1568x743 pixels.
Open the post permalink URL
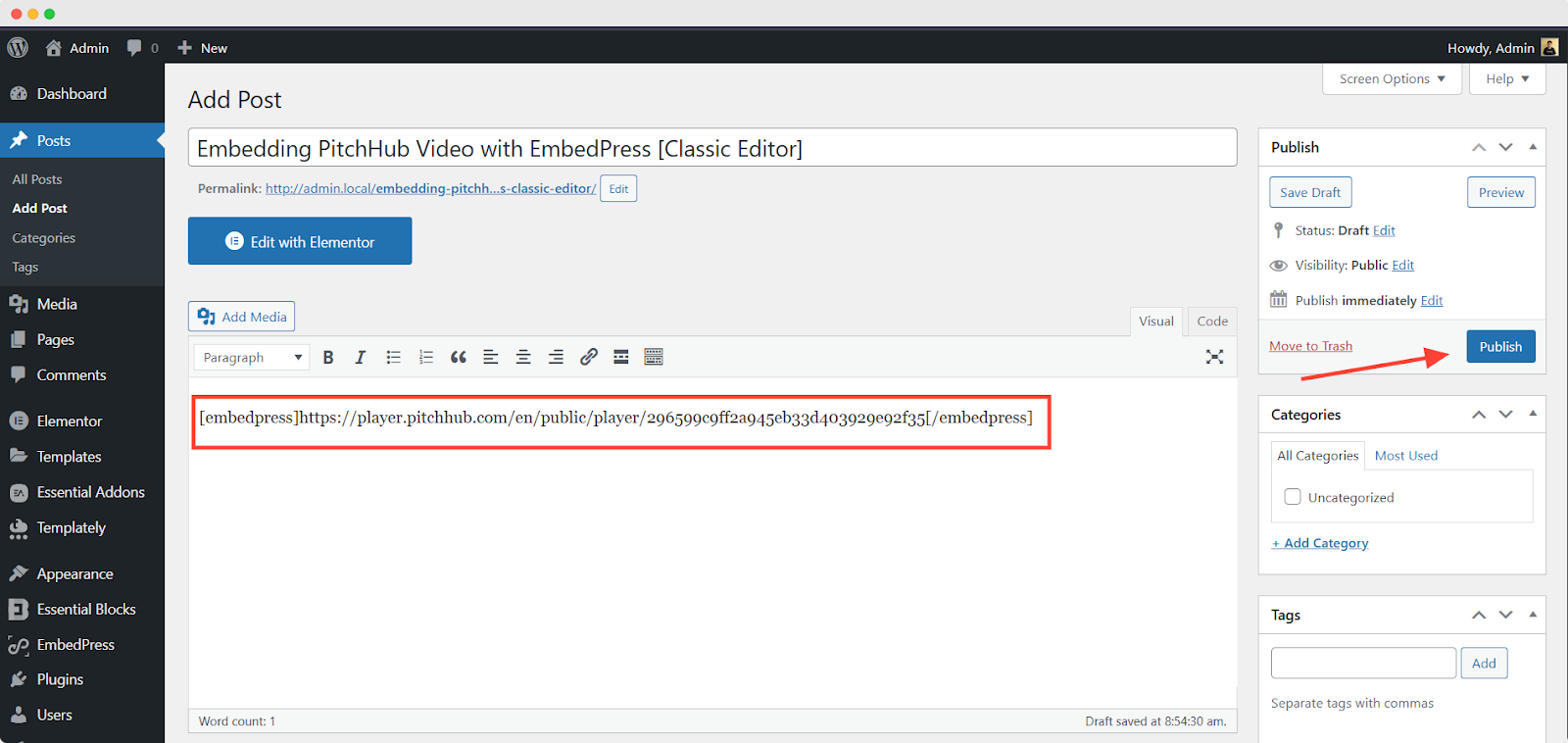pyautogui.click(x=430, y=188)
